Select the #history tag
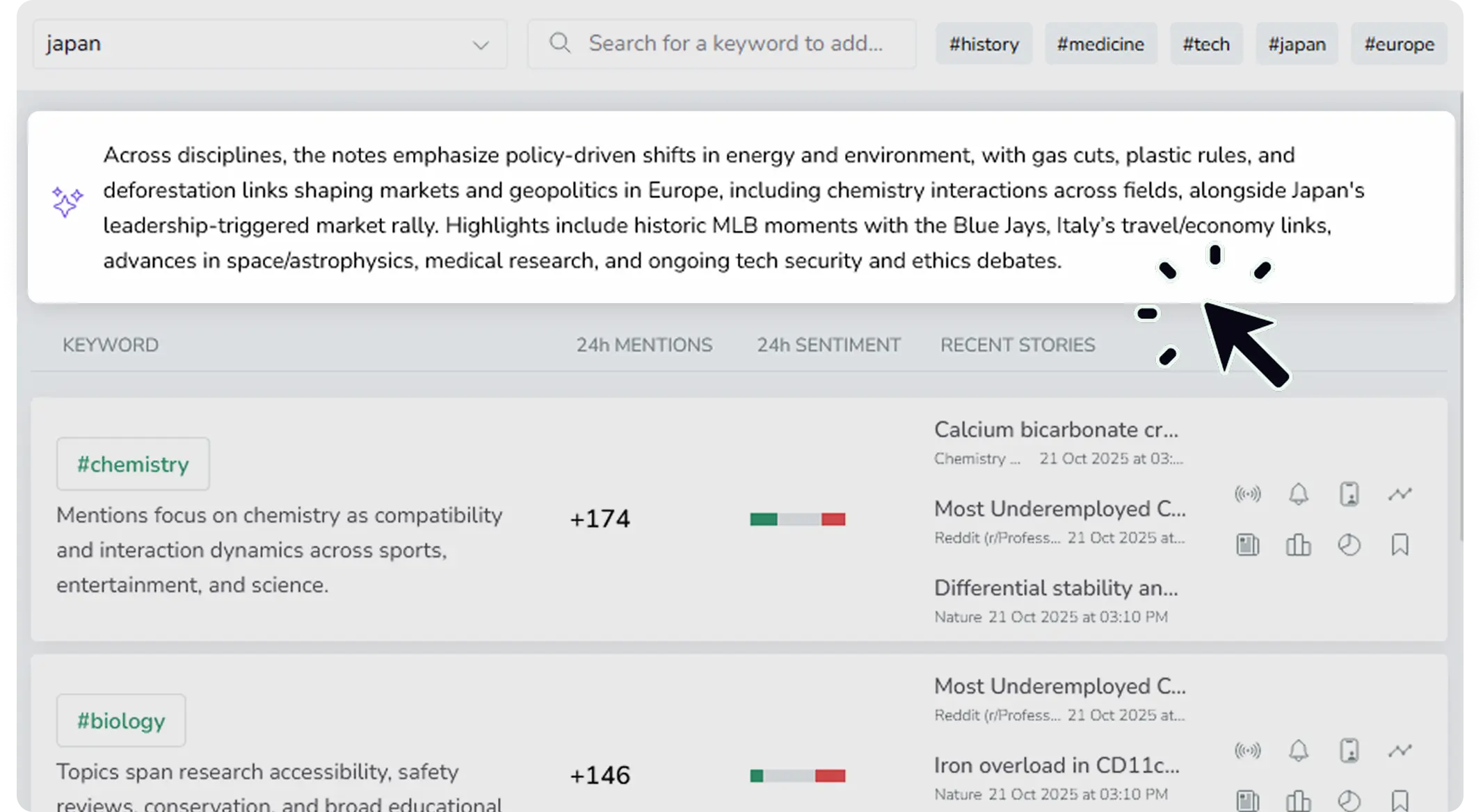The image size is (1483, 812). coord(984,44)
